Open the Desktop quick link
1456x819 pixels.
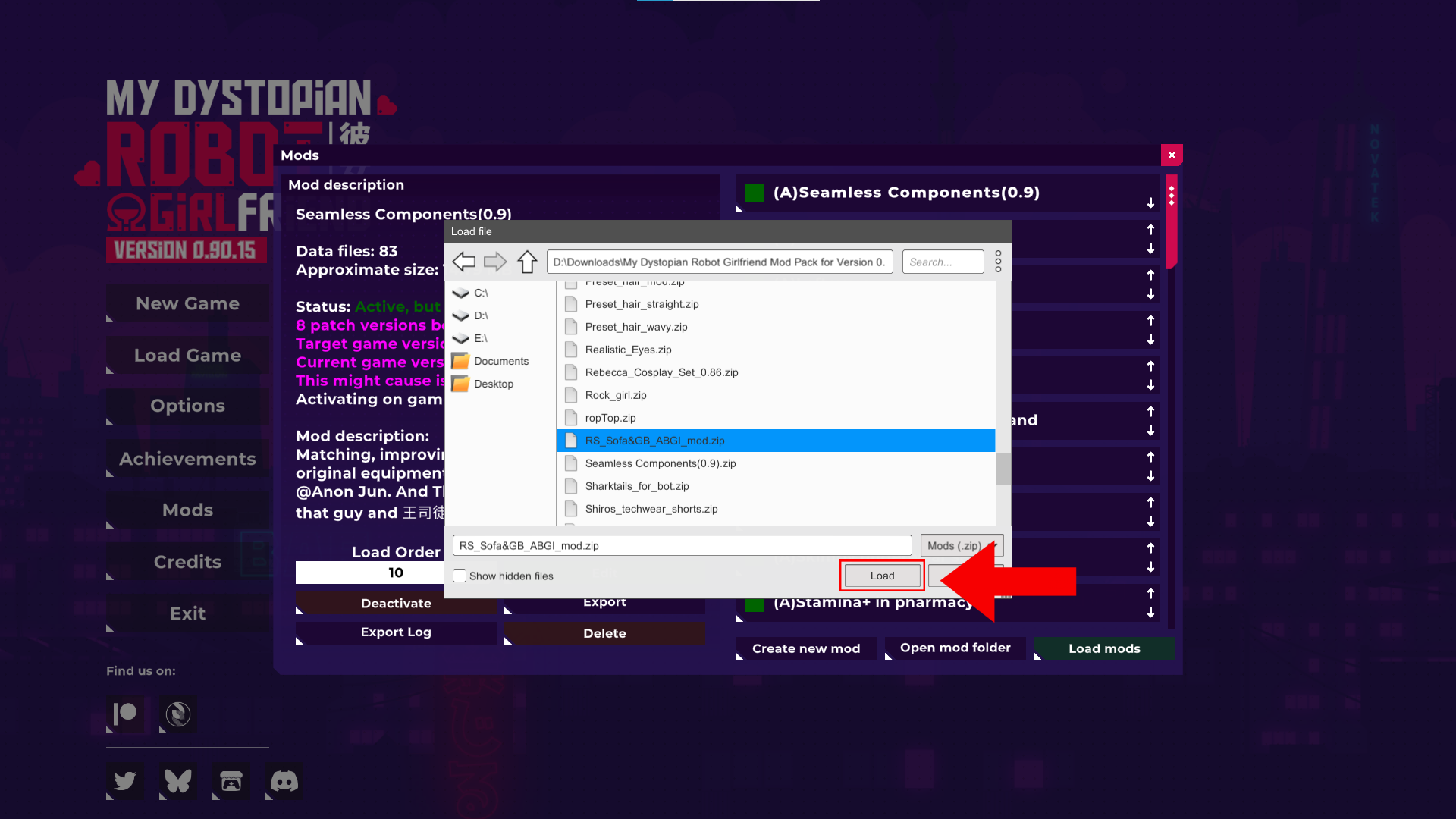tap(500, 384)
